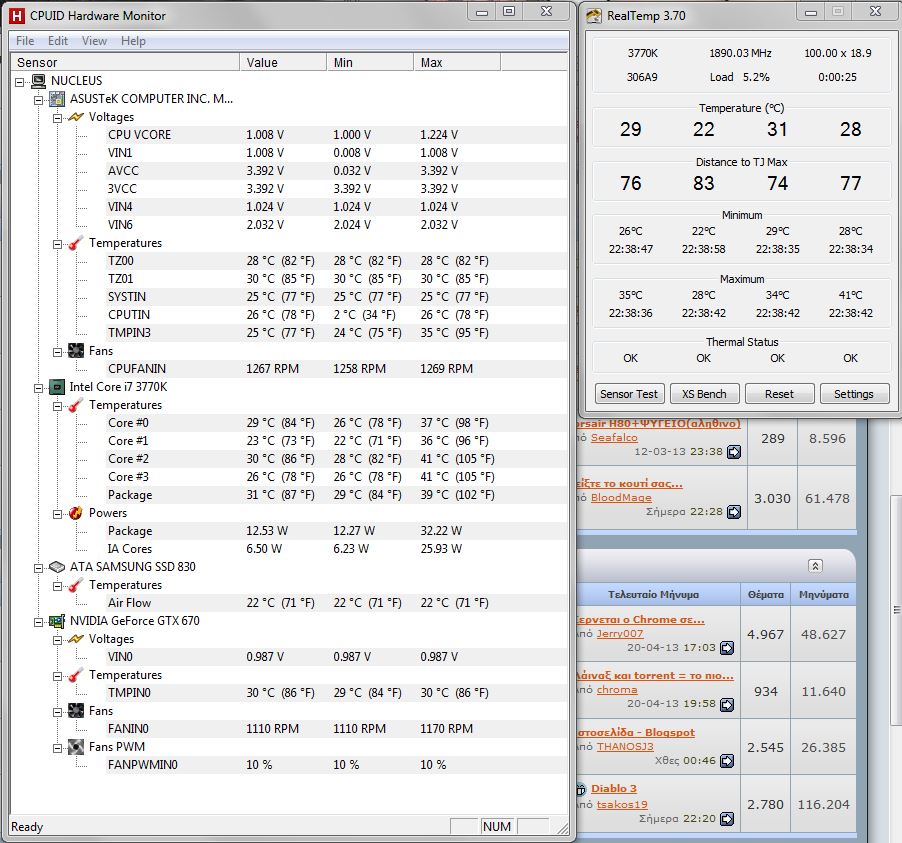Click the 12.53 W Package power value

pos(267,531)
